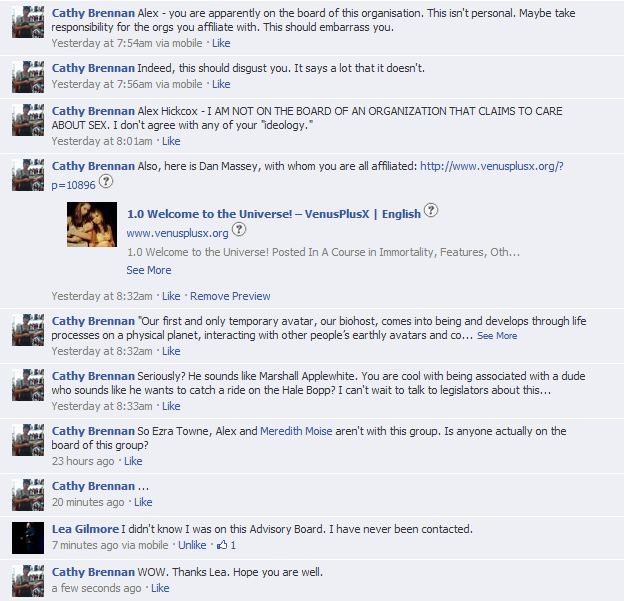The image size is (625, 601).
Task: Like the comment posted at 7:54am via mobile
Action: 221,43
